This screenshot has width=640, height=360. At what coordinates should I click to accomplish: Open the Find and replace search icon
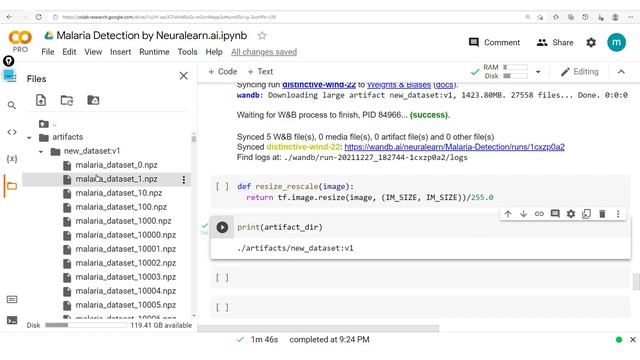12,105
